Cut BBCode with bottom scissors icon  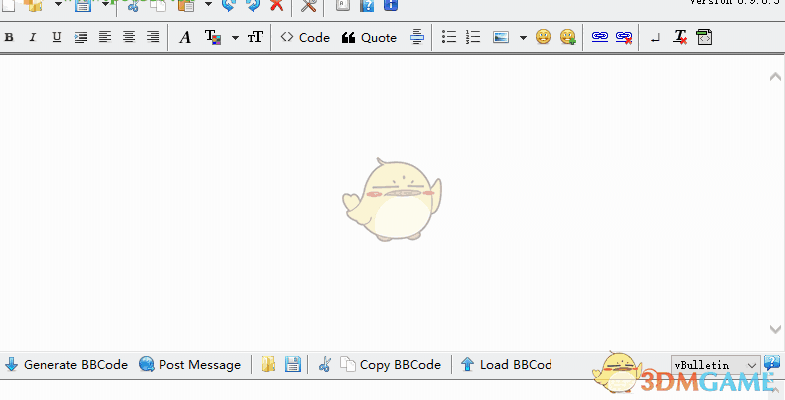tap(324, 364)
